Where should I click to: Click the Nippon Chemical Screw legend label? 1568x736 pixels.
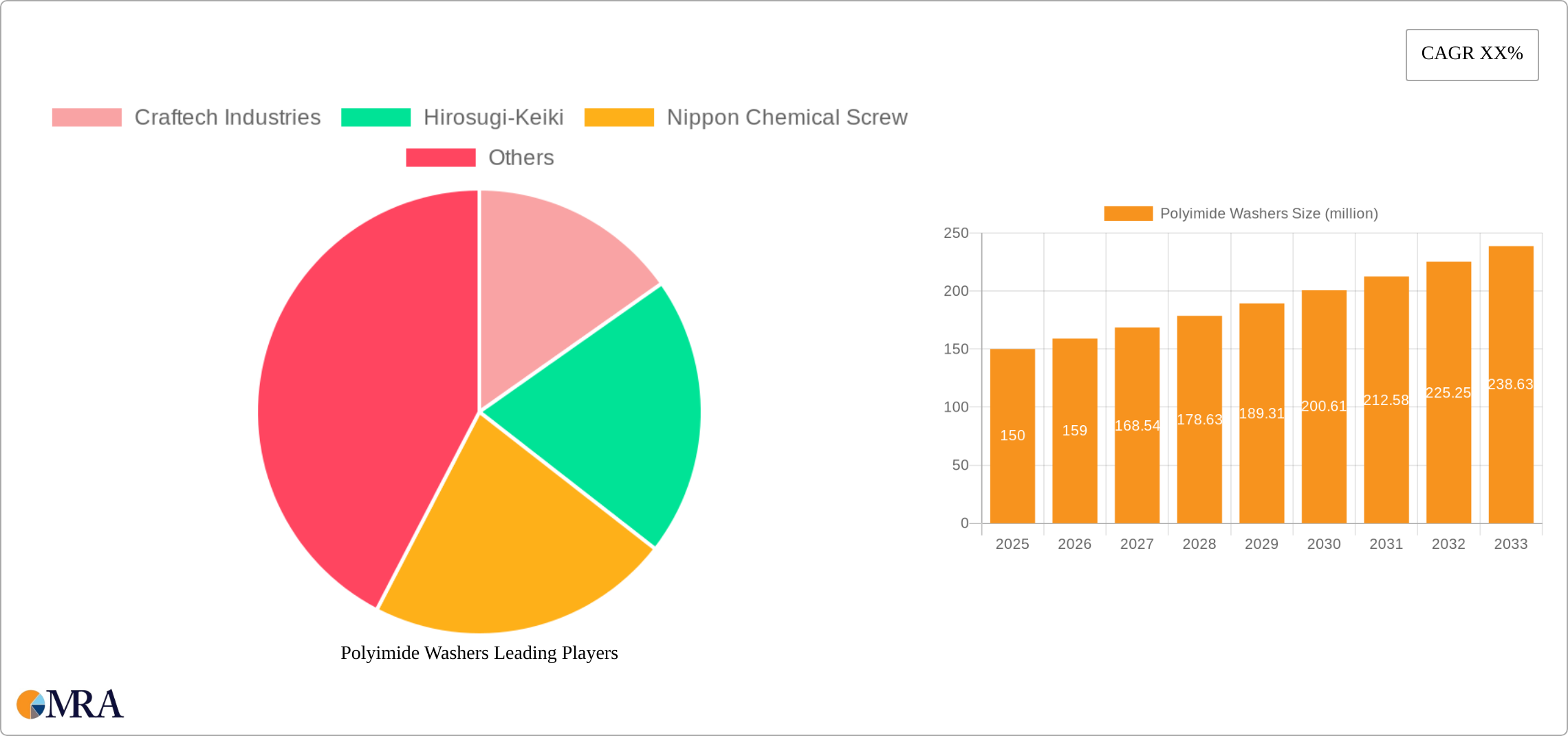(787, 118)
